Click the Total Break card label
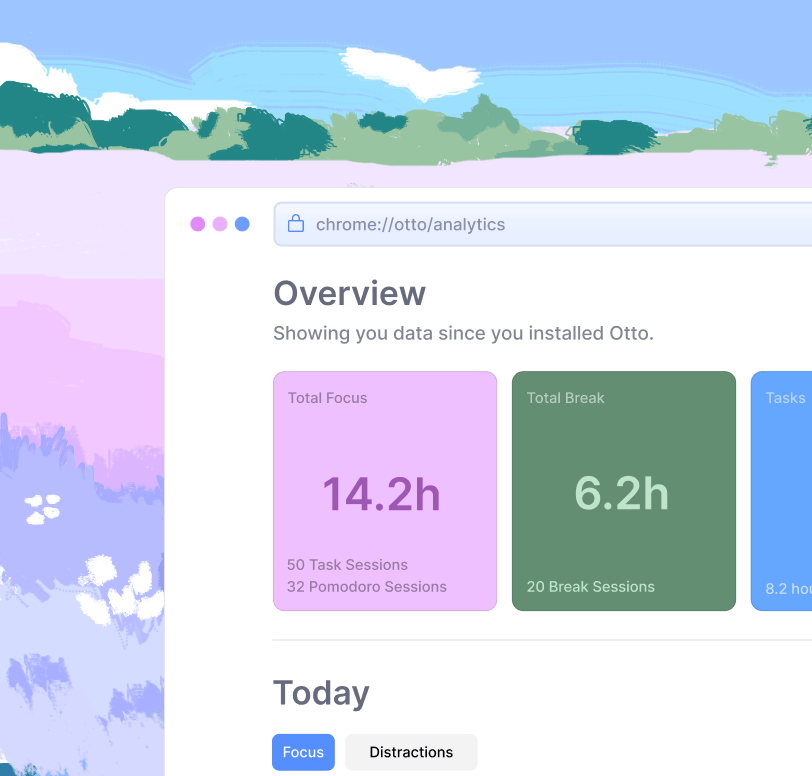 (x=565, y=398)
